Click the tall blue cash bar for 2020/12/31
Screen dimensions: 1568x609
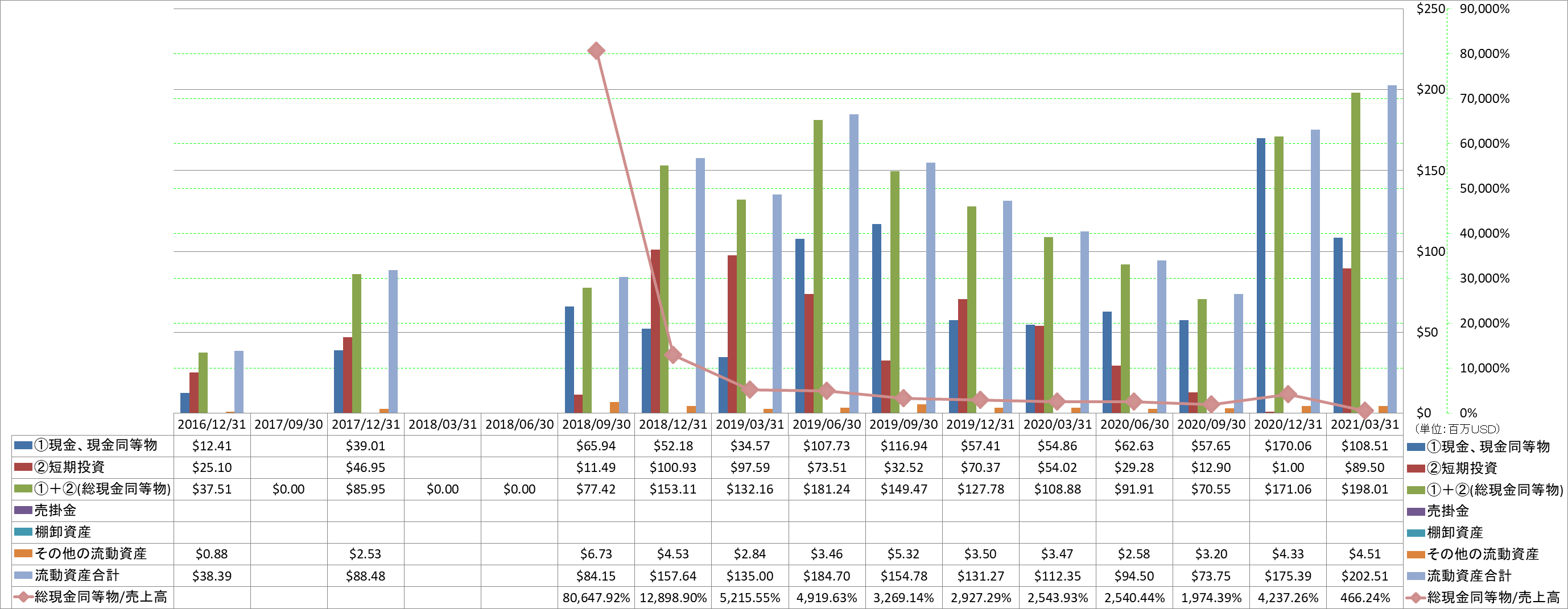[x=1261, y=276]
